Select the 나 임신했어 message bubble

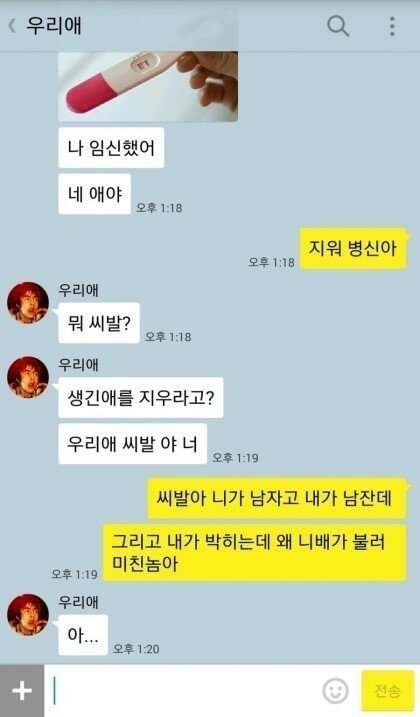coord(111,148)
